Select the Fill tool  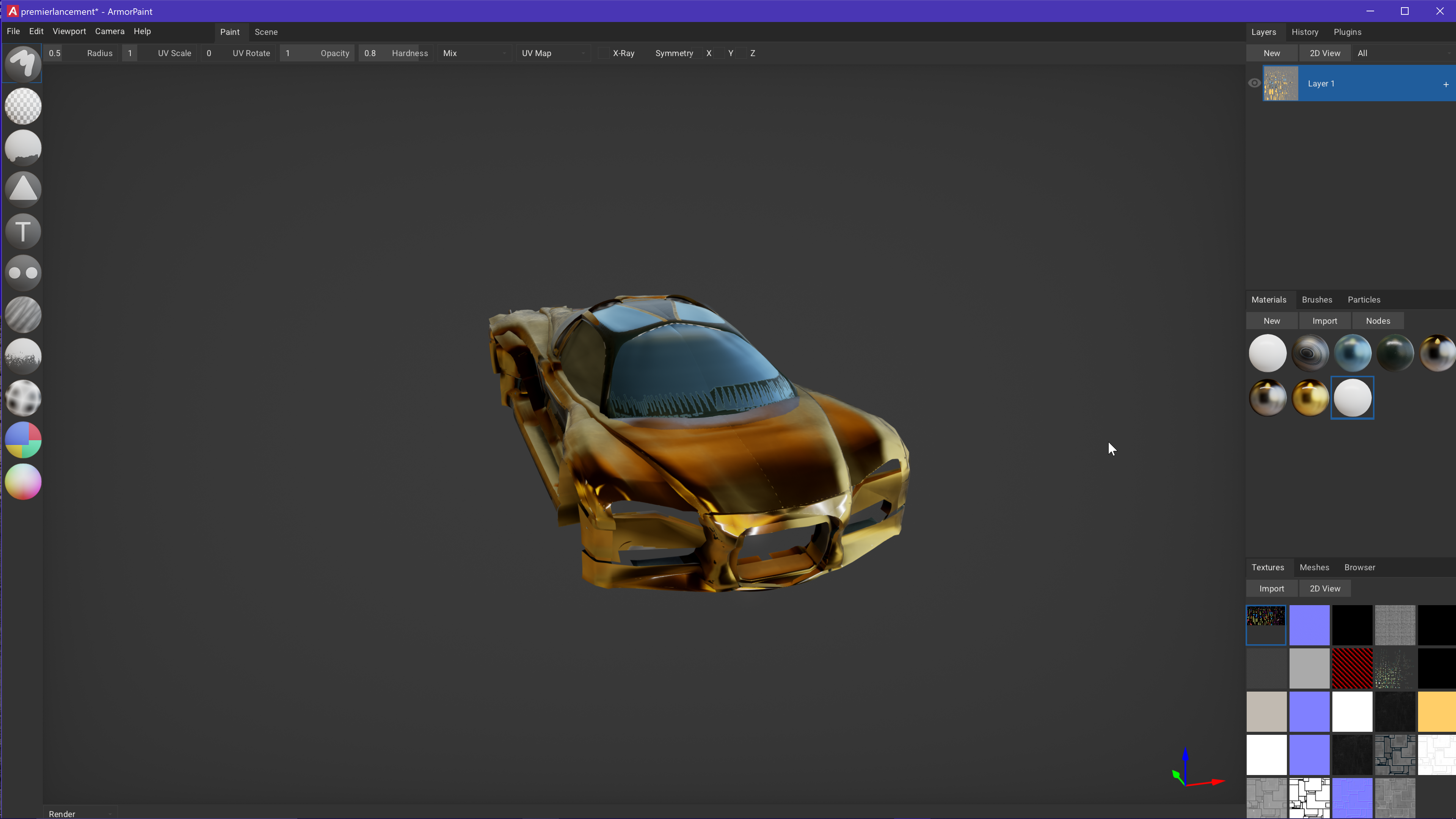click(x=23, y=147)
